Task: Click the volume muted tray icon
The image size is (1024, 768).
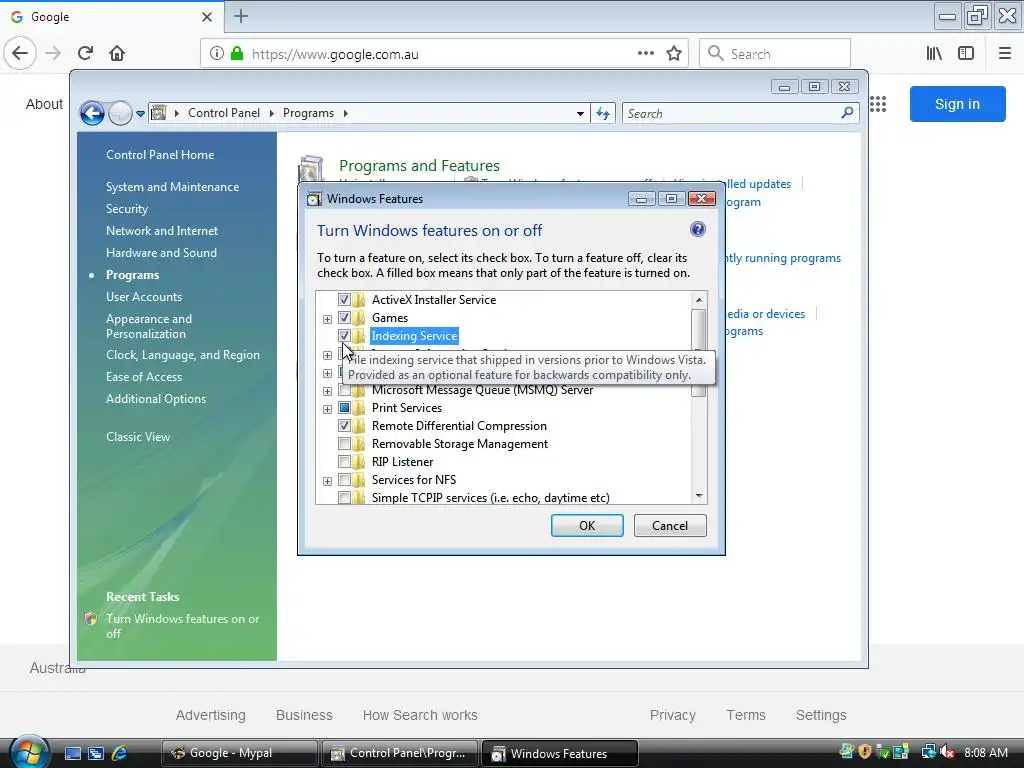Action: 946,752
